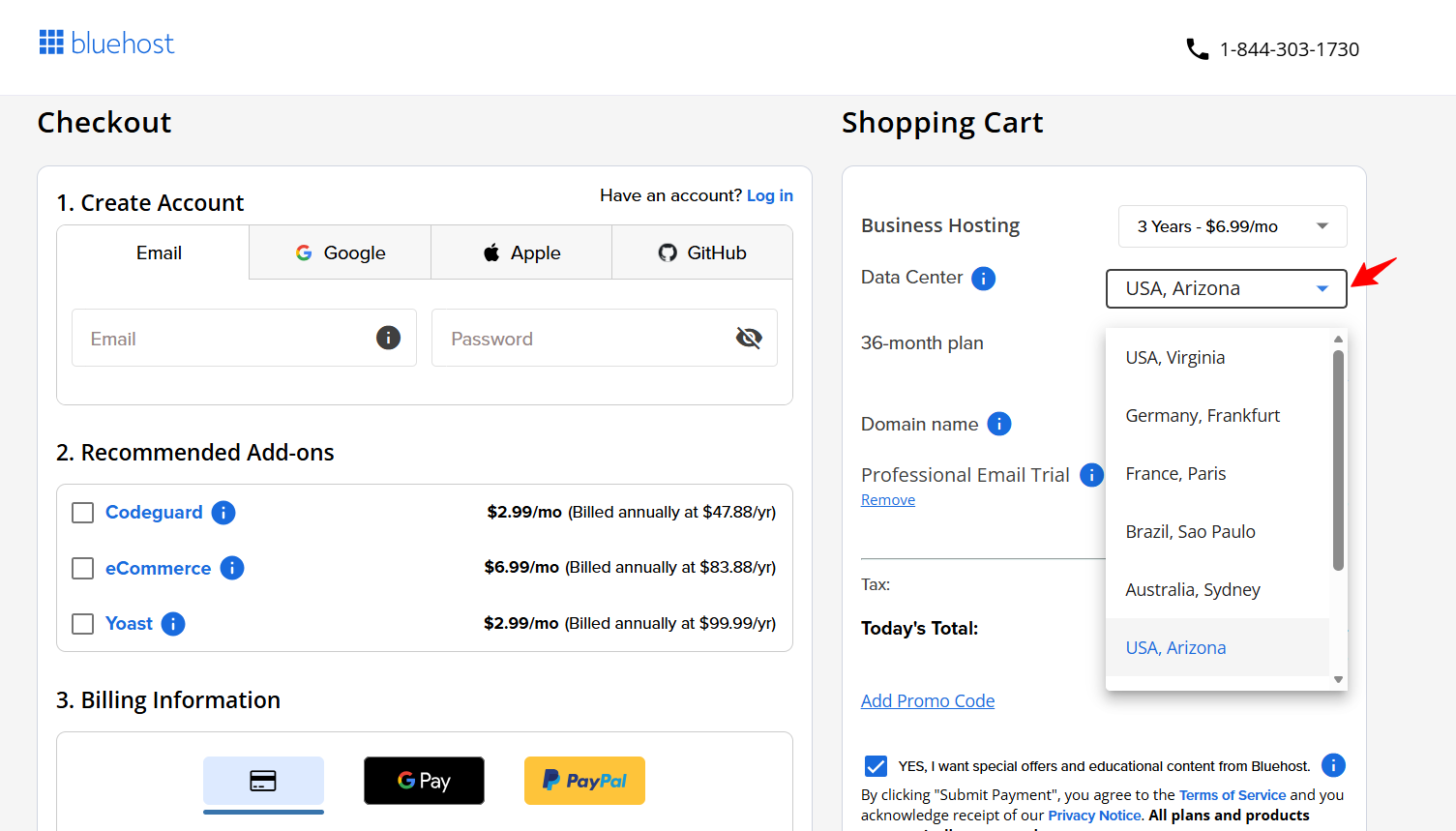The width and height of the screenshot is (1456, 831).
Task: Click the Password input field
Action: tap(605, 338)
